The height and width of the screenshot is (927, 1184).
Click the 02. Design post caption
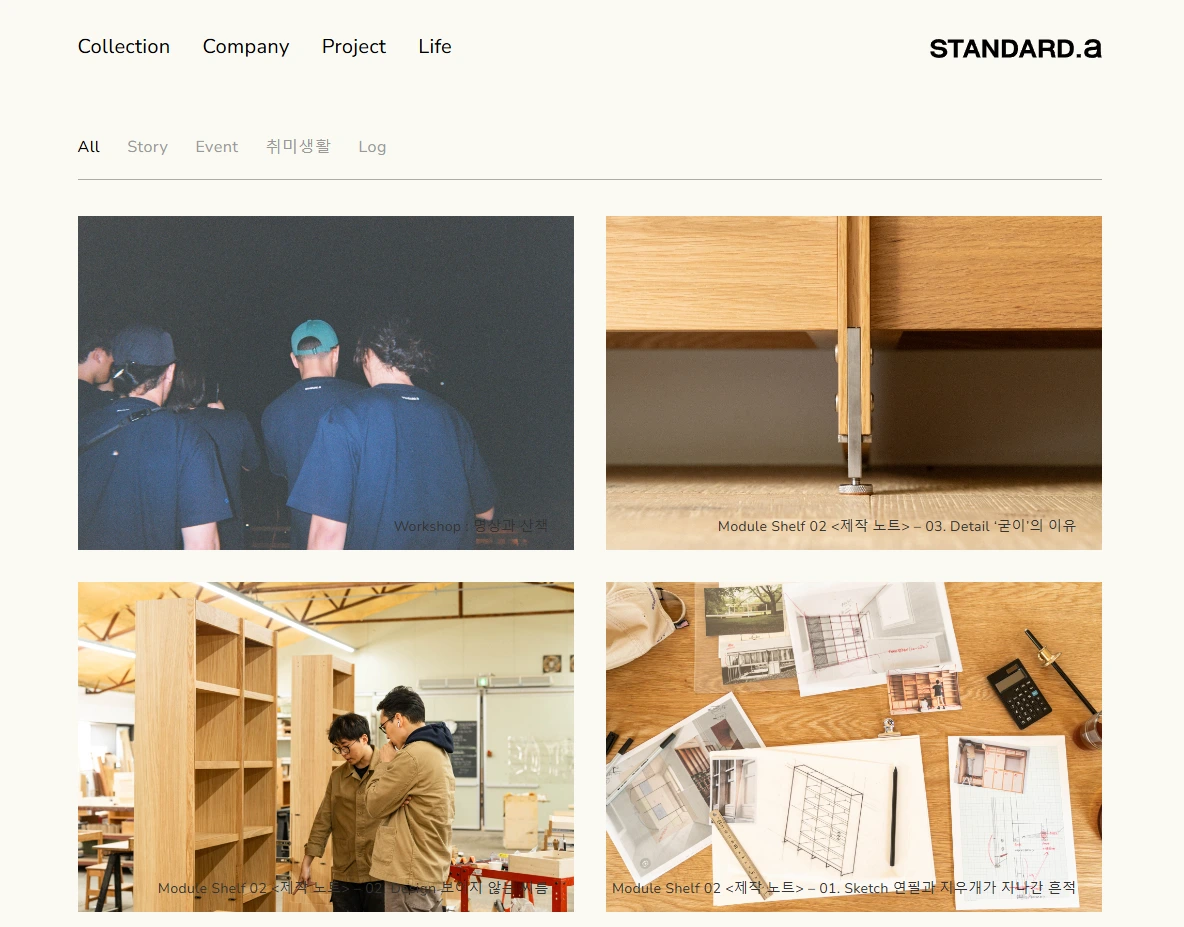[x=353, y=888]
